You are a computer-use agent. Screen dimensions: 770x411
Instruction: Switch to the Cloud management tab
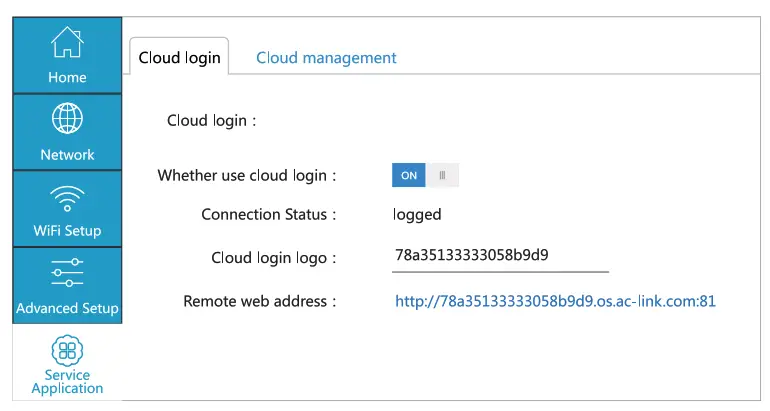(326, 58)
